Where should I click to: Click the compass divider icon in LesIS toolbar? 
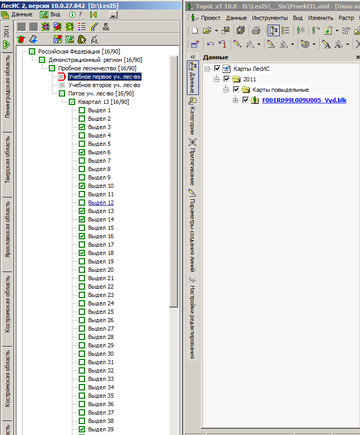(94, 40)
